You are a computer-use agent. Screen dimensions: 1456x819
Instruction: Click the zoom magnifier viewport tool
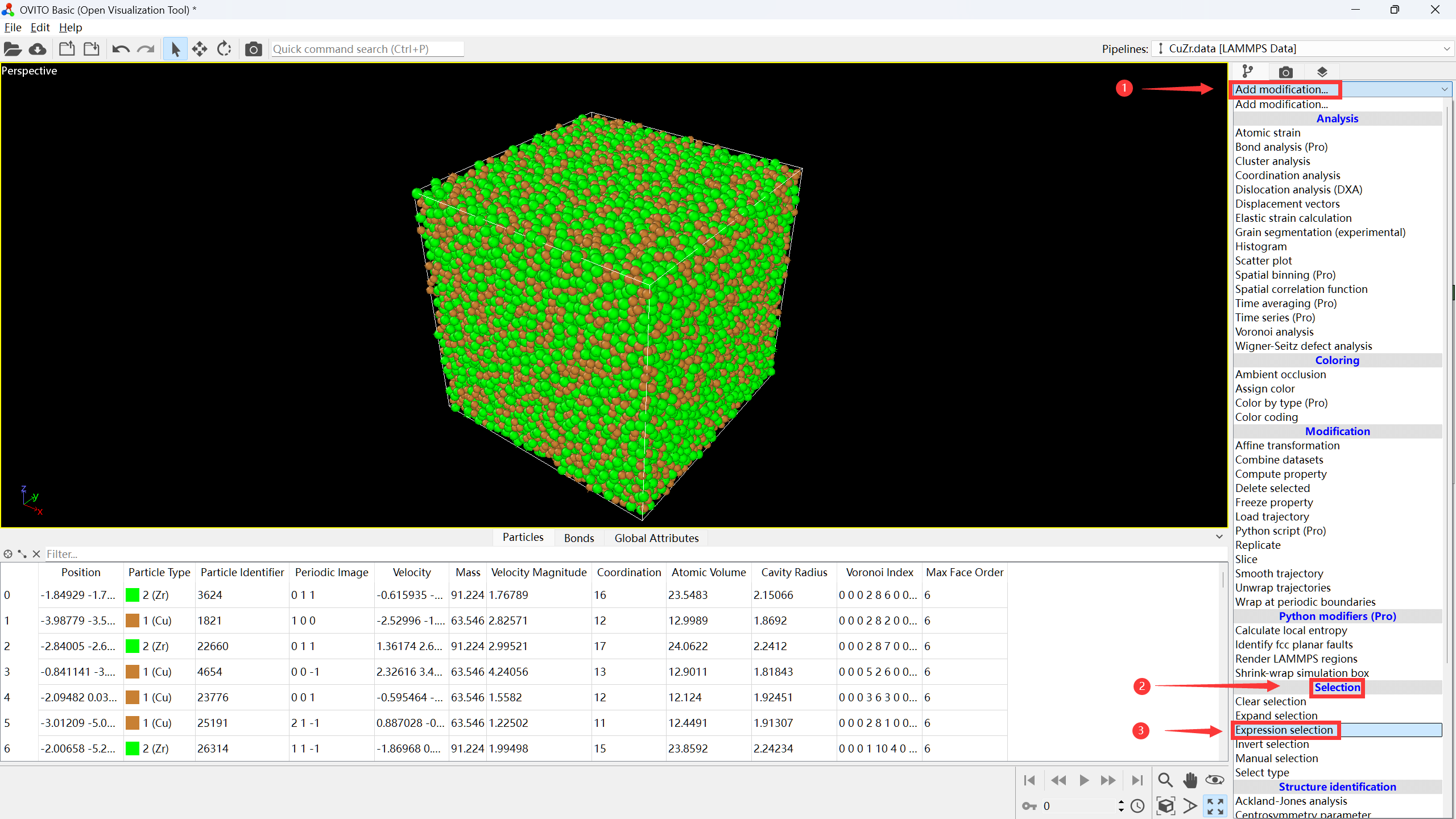tap(1165, 780)
